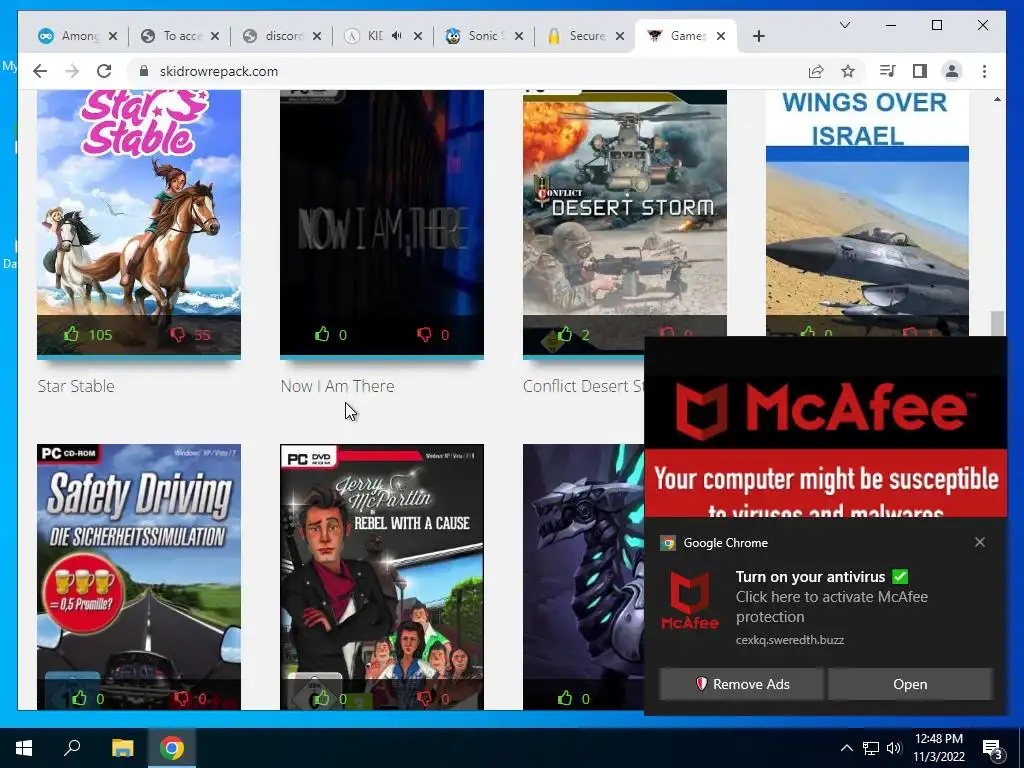Image resolution: width=1024 pixels, height=768 pixels.
Task: Click Open in the McAfee notification
Action: [910, 684]
